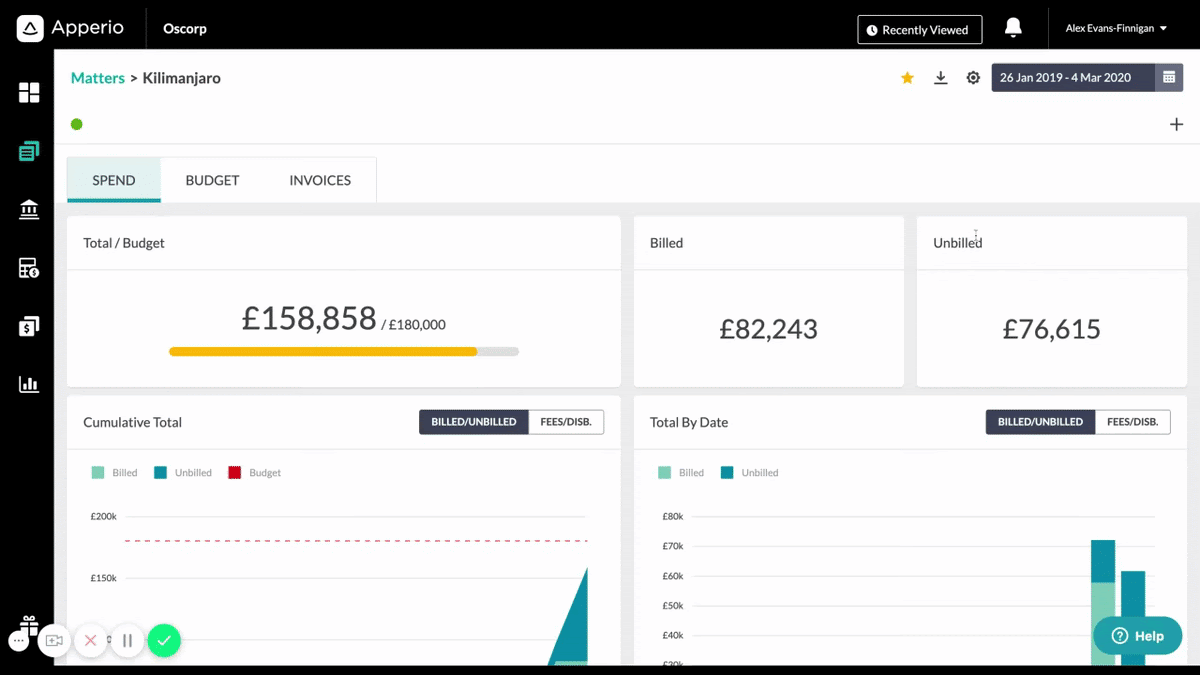Pause the screen recording
This screenshot has height=675, width=1200.
(x=128, y=640)
